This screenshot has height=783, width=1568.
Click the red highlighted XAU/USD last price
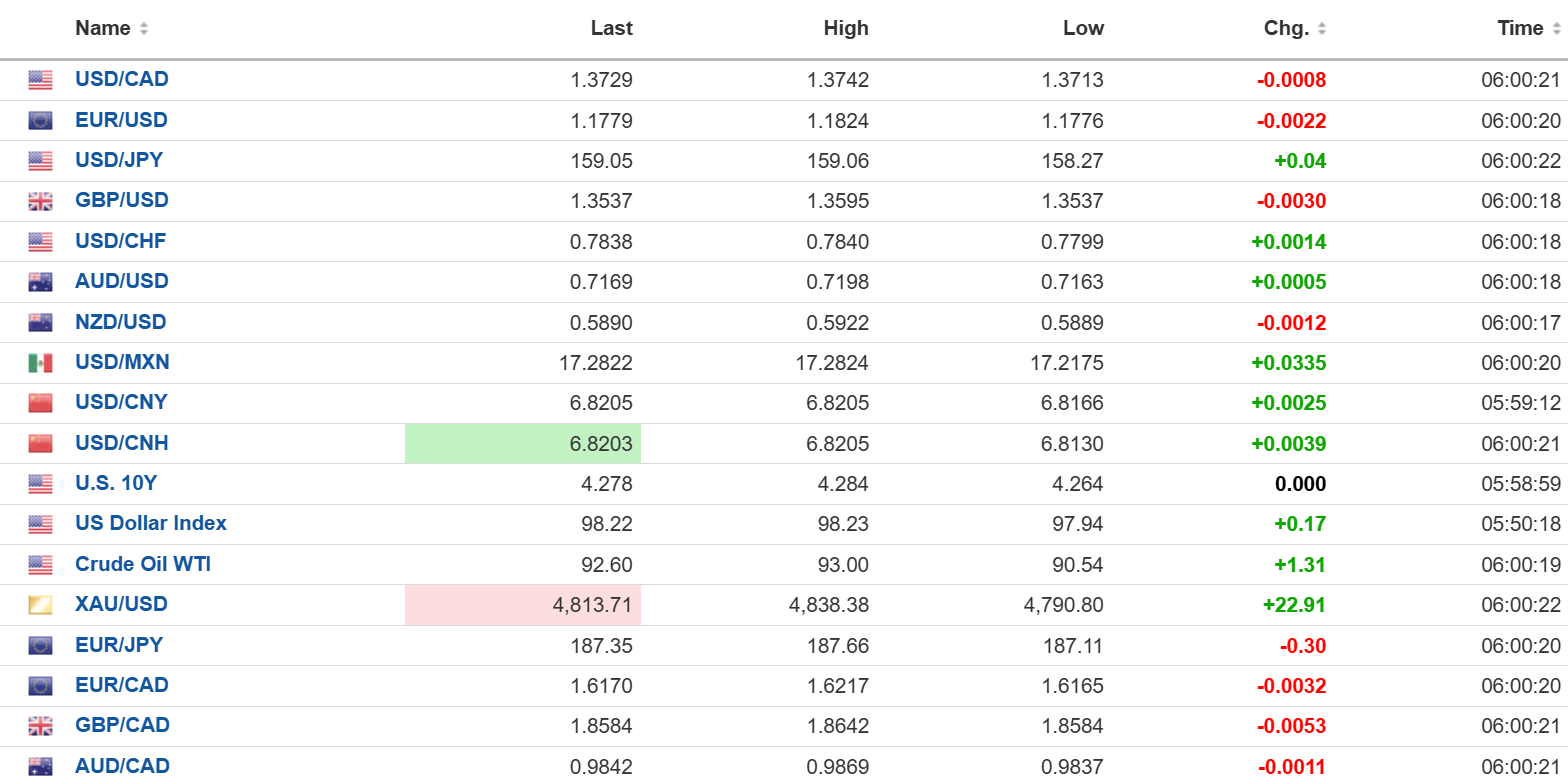point(594,605)
